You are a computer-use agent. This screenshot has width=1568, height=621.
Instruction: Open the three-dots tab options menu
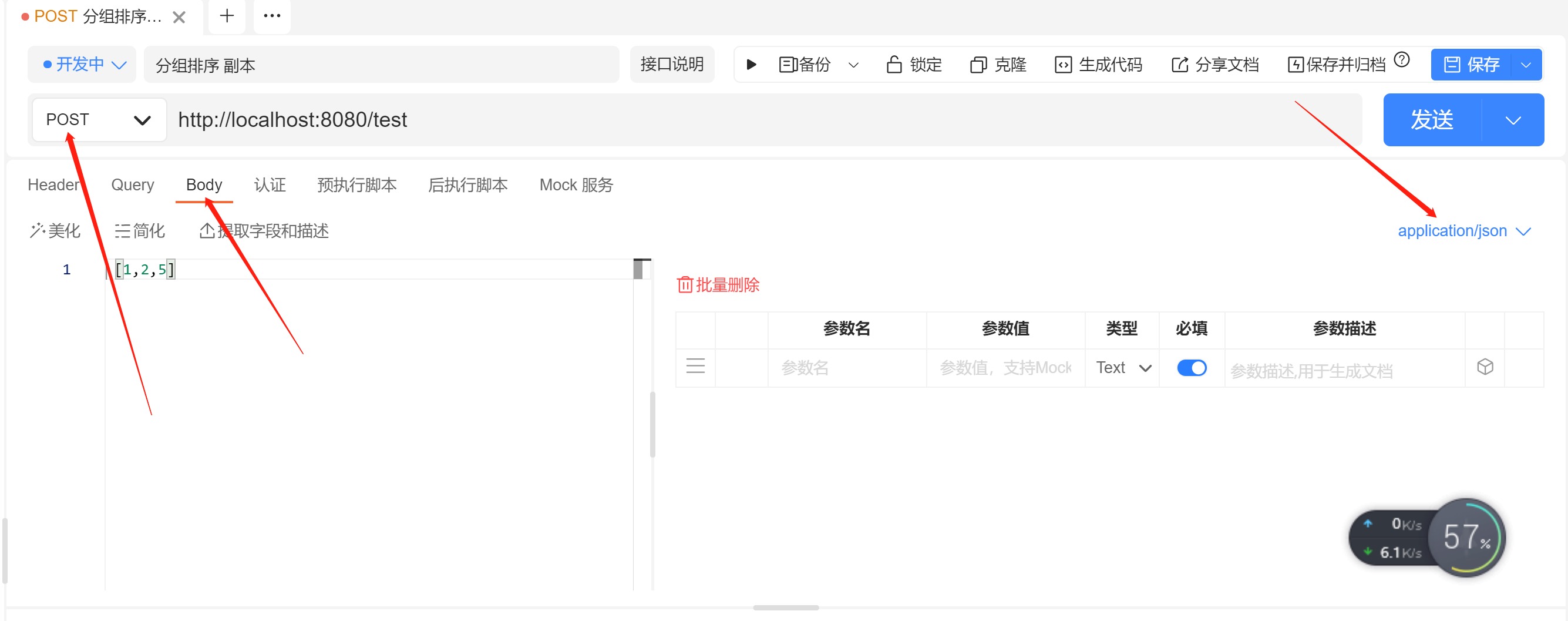(x=272, y=16)
